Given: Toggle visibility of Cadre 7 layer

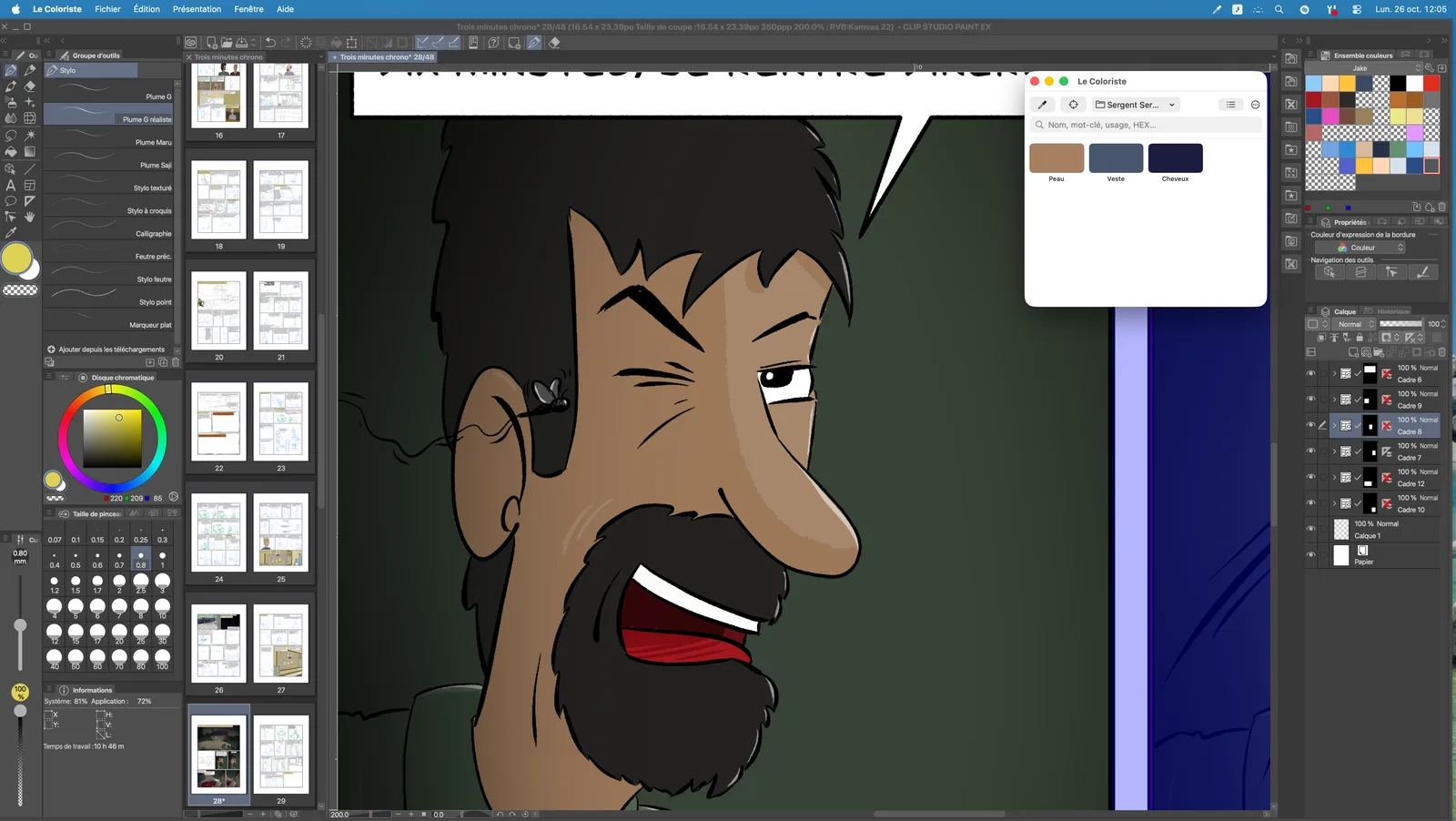Looking at the screenshot, I should click(x=1310, y=451).
